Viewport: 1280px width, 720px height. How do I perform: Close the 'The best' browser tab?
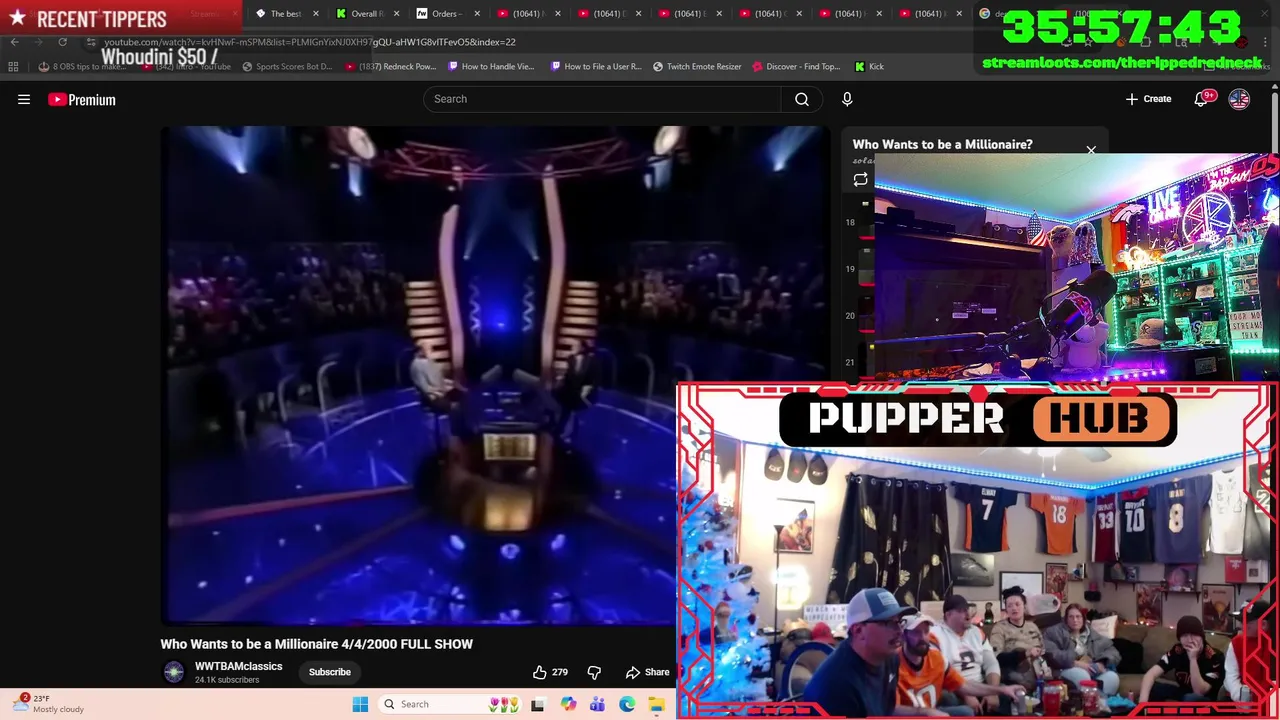(315, 14)
